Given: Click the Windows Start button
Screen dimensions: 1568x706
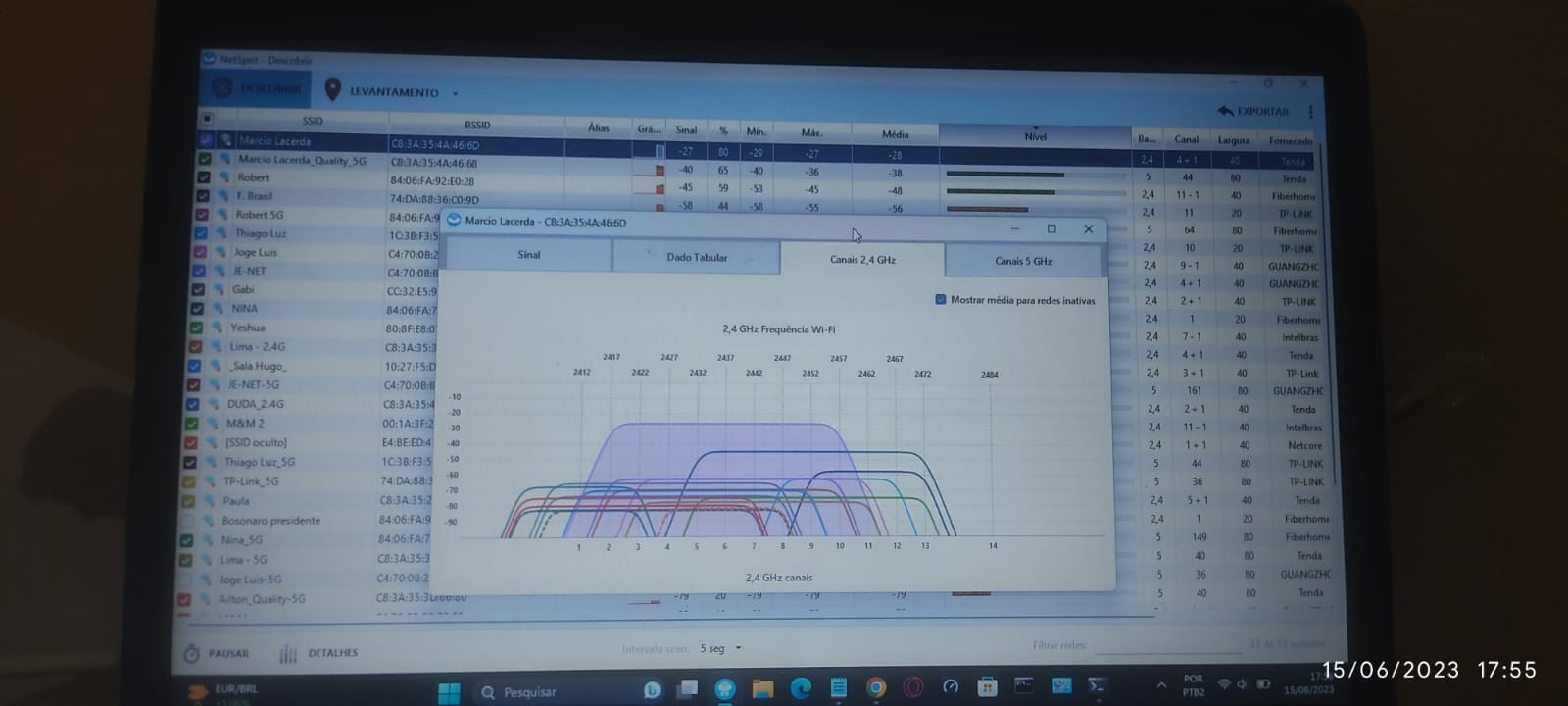Looking at the screenshot, I should [449, 692].
